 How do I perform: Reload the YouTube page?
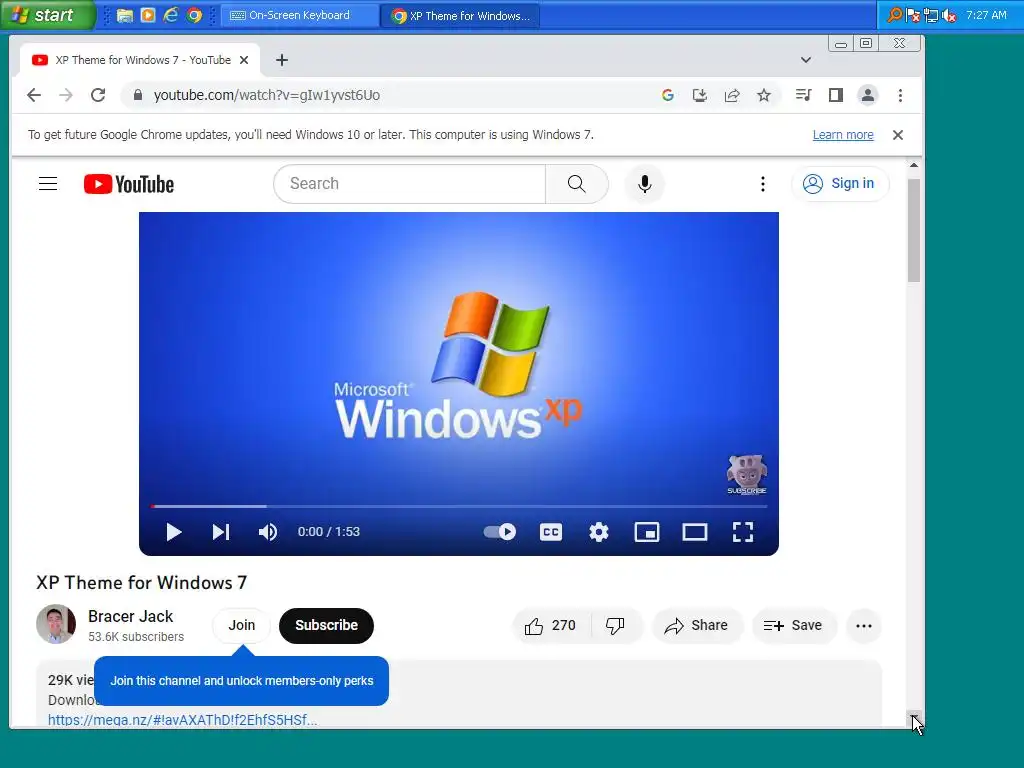point(98,95)
